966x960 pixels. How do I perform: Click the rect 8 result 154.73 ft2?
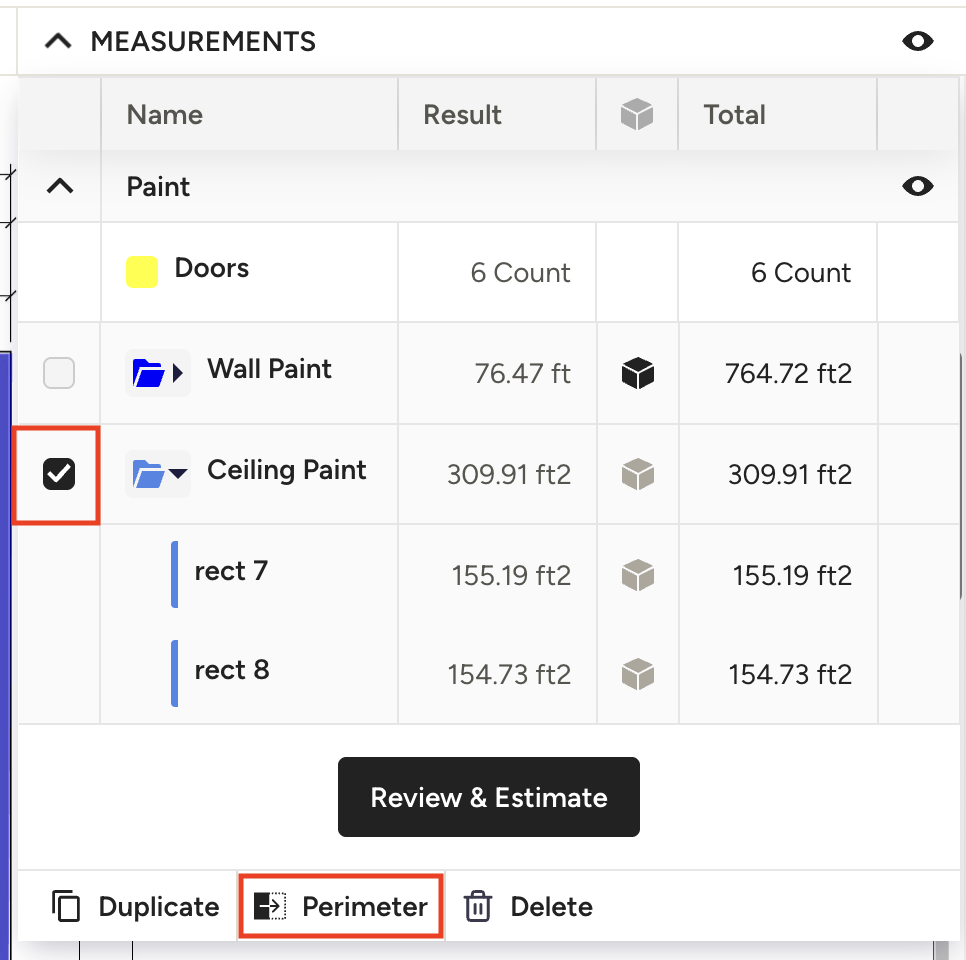tap(509, 674)
